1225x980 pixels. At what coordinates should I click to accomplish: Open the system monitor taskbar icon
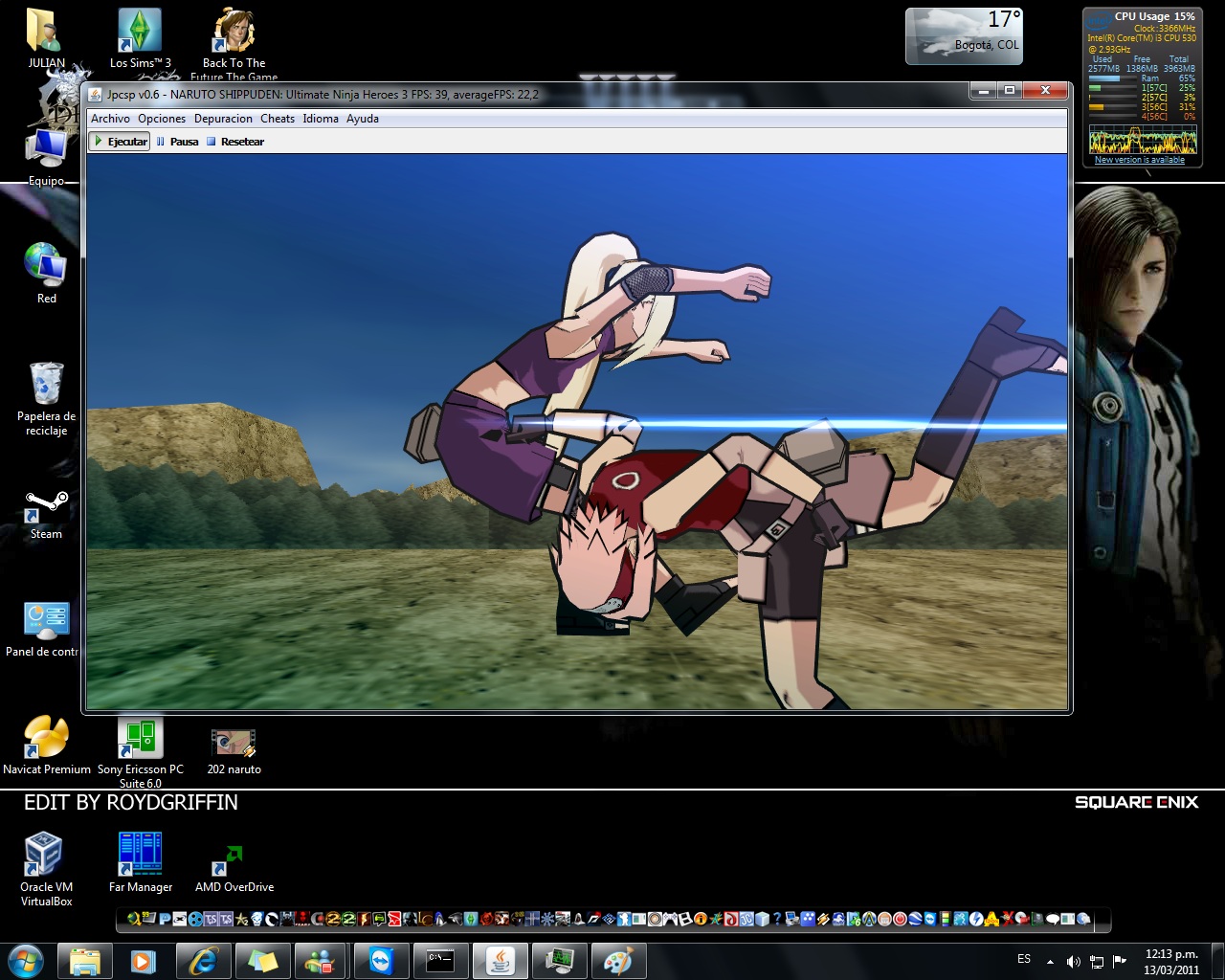[x=559, y=960]
